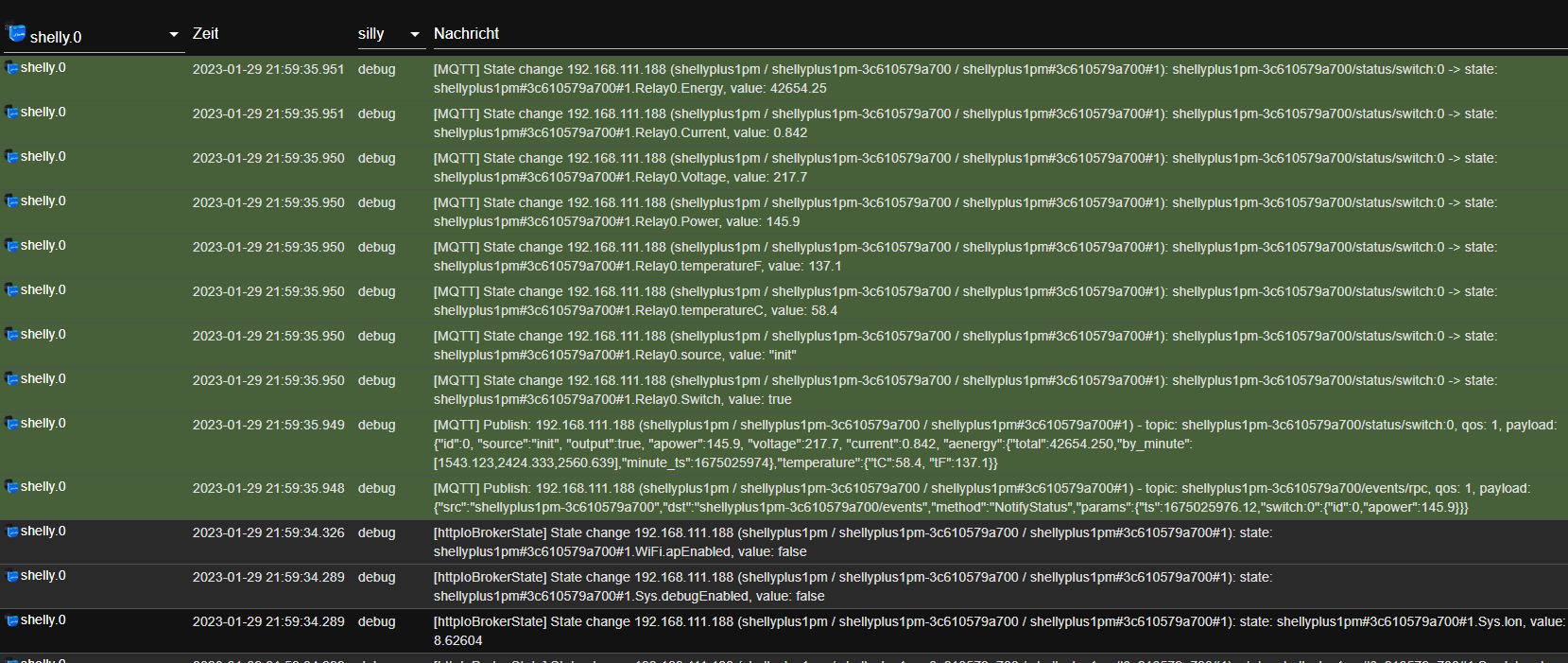Click shelly icon in Relay0.Switch row
The width and height of the screenshot is (1568, 663).
click(x=12, y=378)
